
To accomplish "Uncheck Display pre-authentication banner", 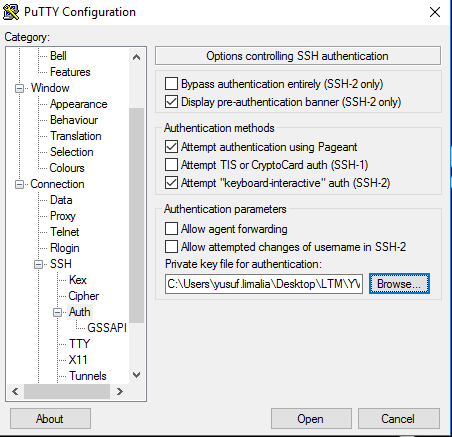I will coord(171,102).
